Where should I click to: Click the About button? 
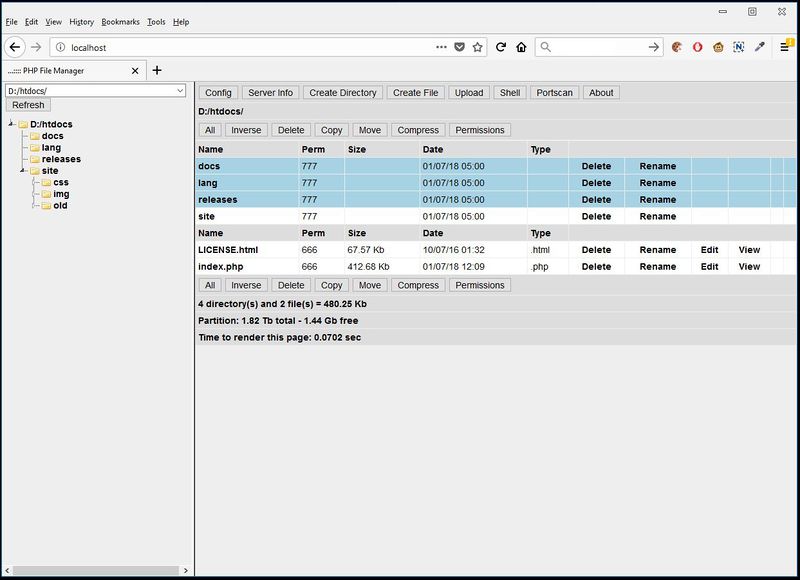(601, 93)
